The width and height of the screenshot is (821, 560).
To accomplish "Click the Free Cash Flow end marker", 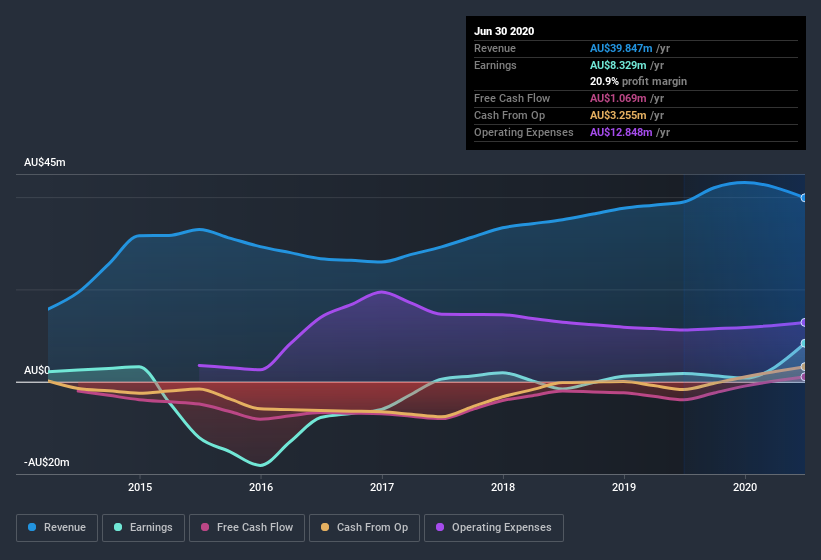I will (804, 376).
